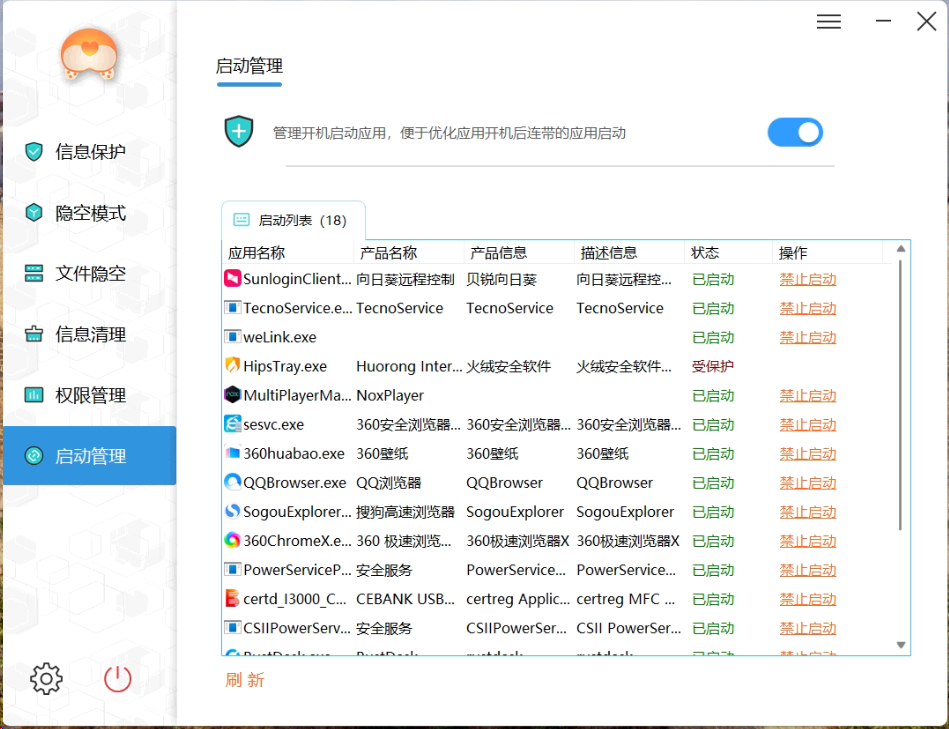Image resolution: width=949 pixels, height=729 pixels.
Task: Minimize the window
Action: tap(883, 21)
